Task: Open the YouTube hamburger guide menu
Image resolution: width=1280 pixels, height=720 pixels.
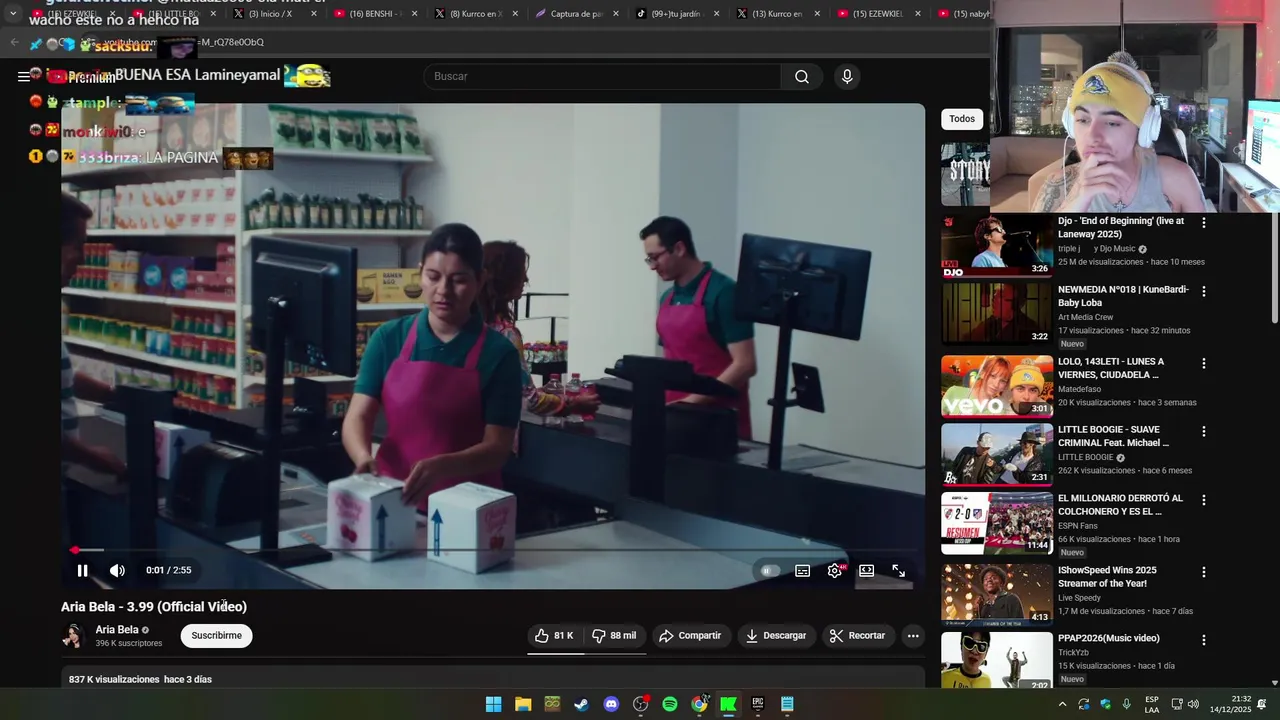Action: pos(23,77)
